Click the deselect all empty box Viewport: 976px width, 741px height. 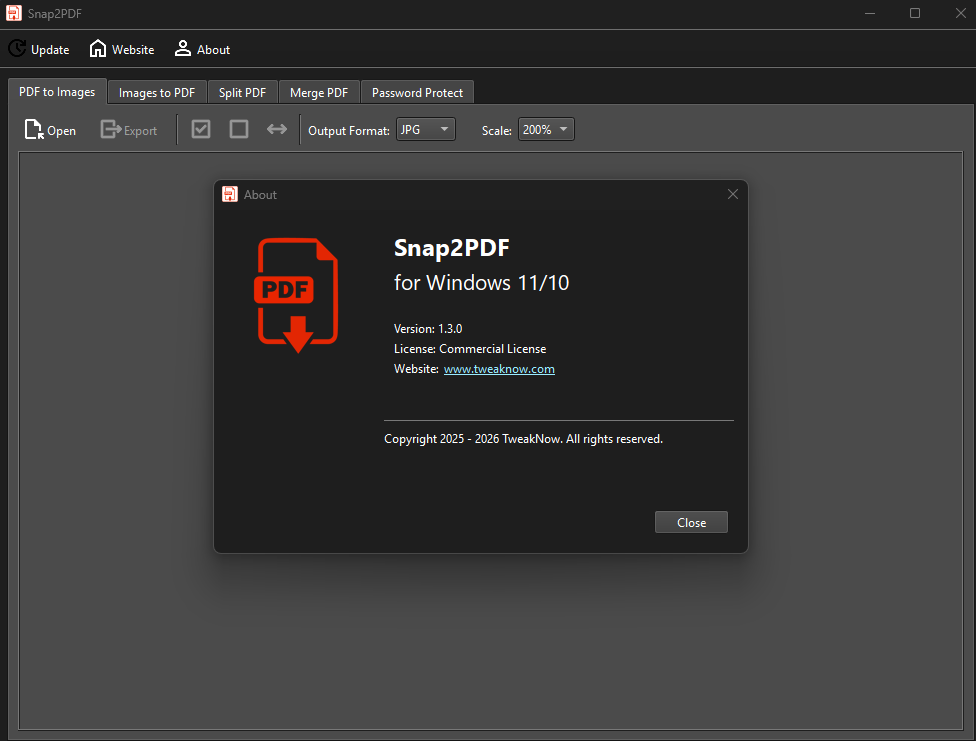[x=239, y=130]
